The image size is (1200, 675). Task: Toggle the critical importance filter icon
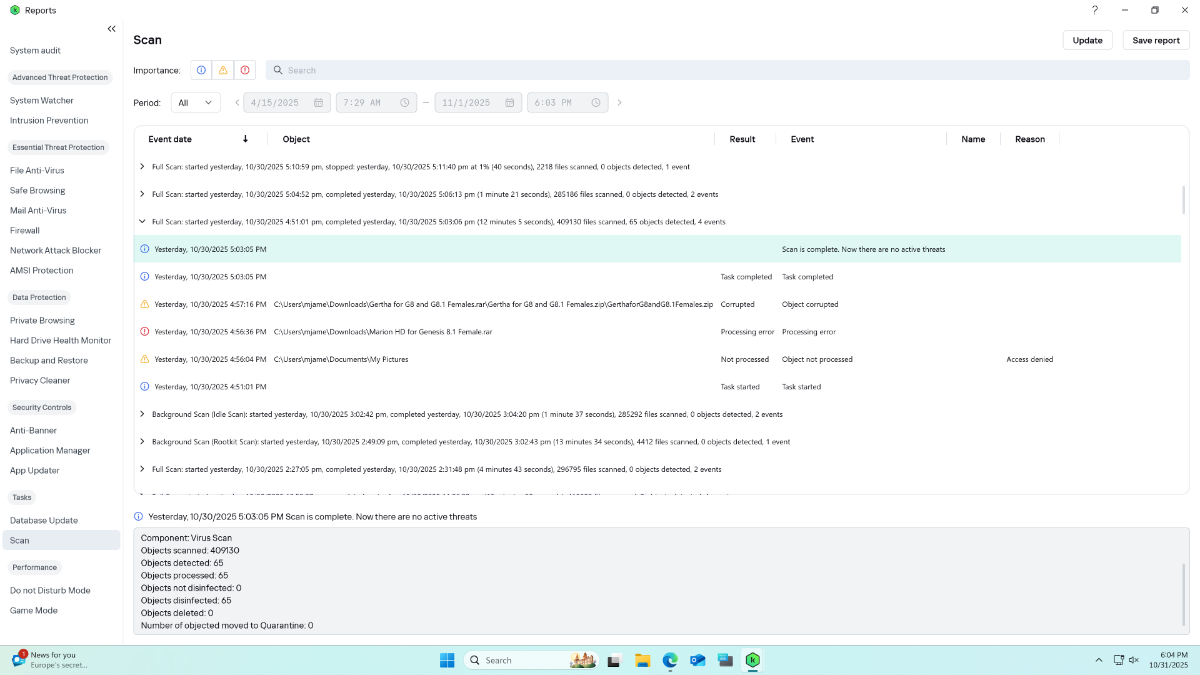click(x=245, y=70)
